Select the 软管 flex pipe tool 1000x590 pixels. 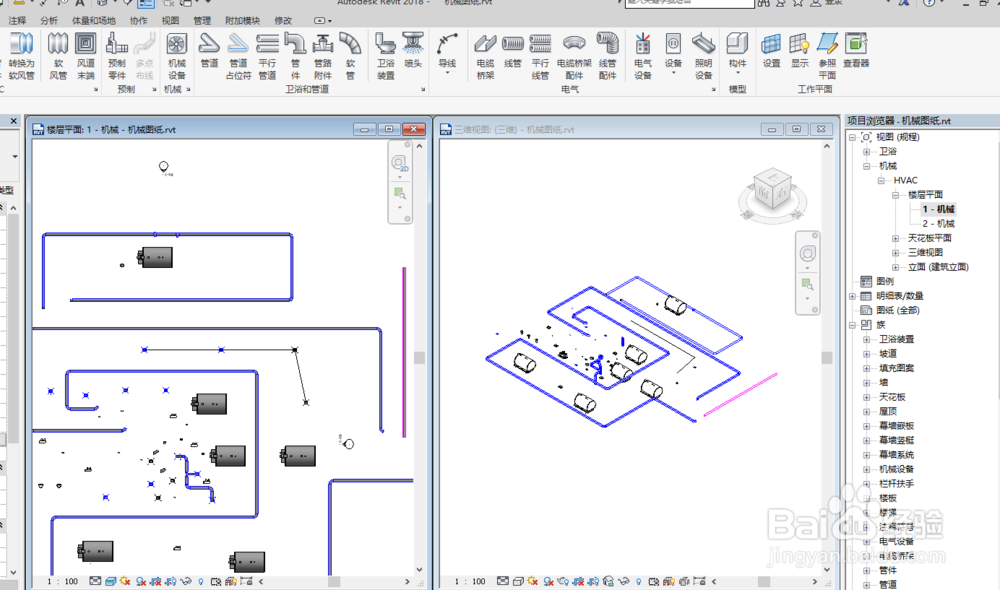pos(350,56)
